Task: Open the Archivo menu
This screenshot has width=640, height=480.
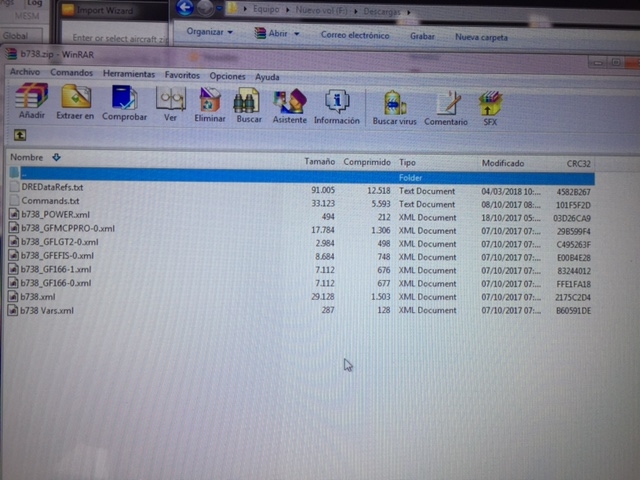Action: [x=25, y=74]
